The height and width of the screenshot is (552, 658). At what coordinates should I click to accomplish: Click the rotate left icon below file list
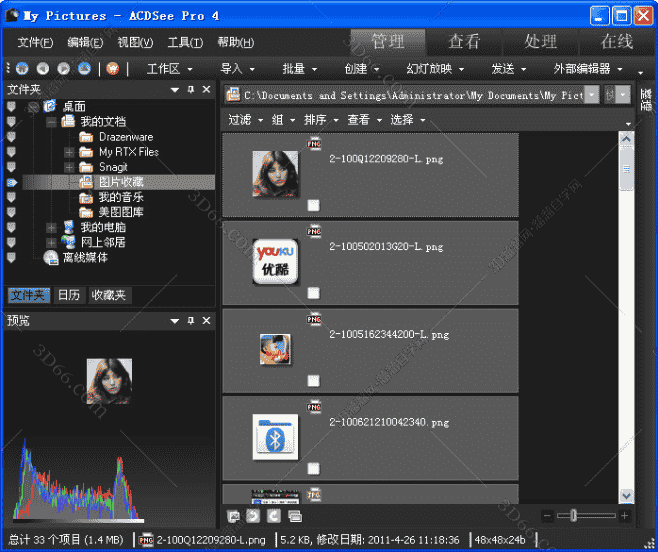pyautogui.click(x=254, y=516)
